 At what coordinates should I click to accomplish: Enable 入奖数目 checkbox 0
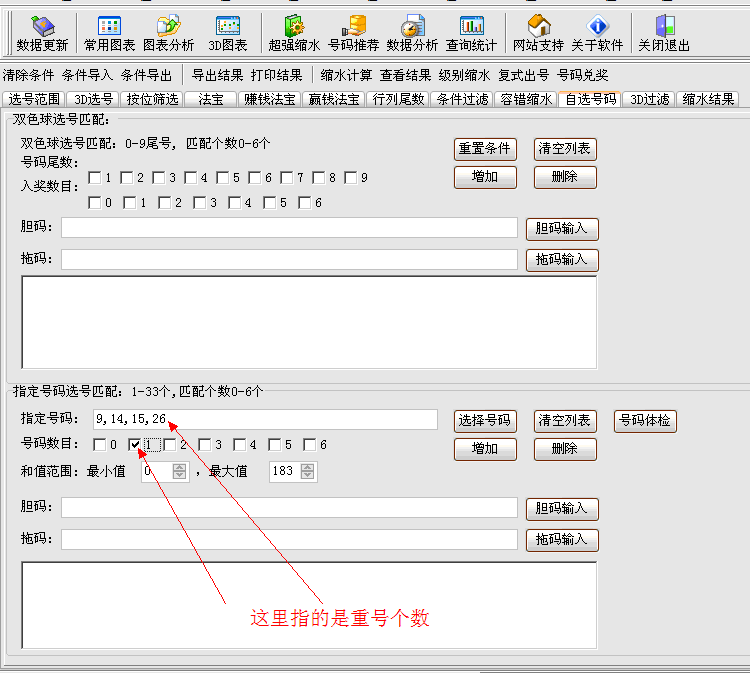94,203
